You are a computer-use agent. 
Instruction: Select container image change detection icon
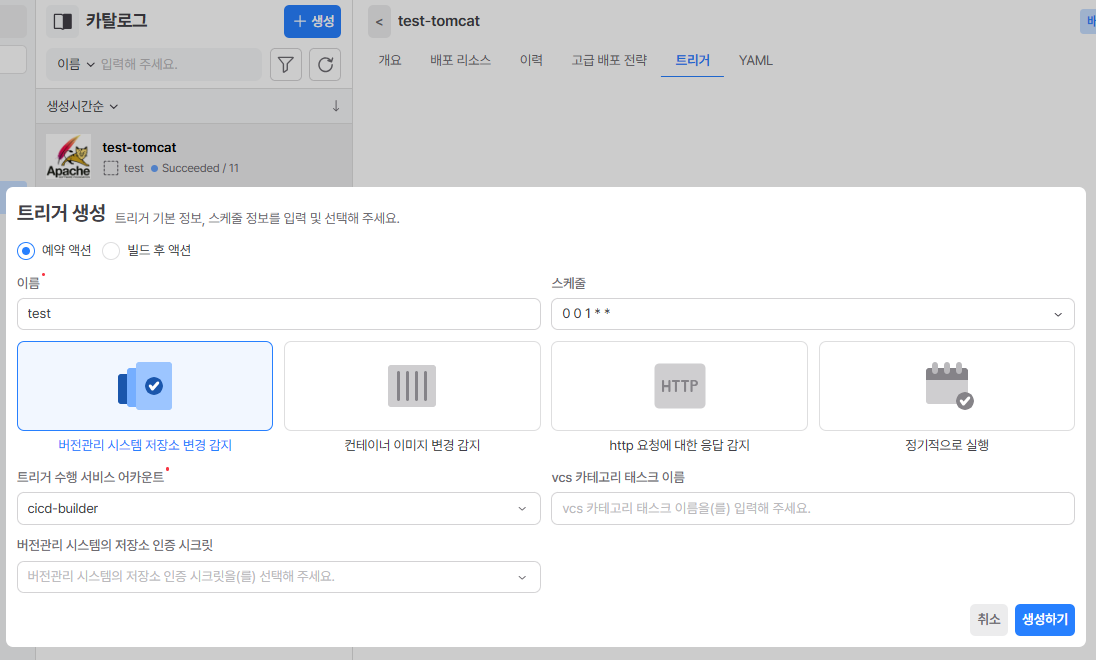(x=412, y=386)
